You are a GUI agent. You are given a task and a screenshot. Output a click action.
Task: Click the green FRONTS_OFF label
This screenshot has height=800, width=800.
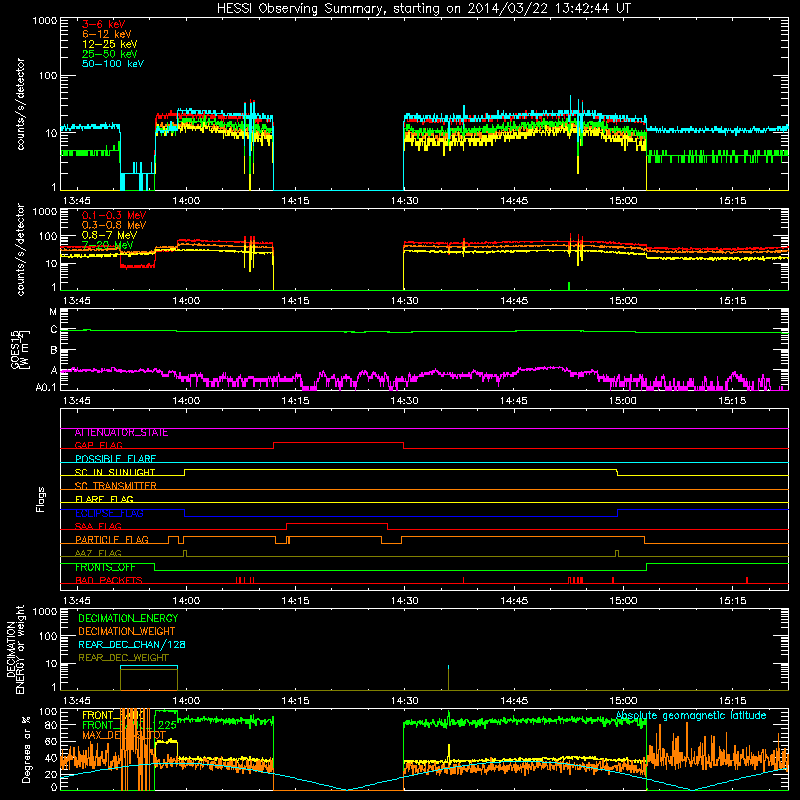105,567
